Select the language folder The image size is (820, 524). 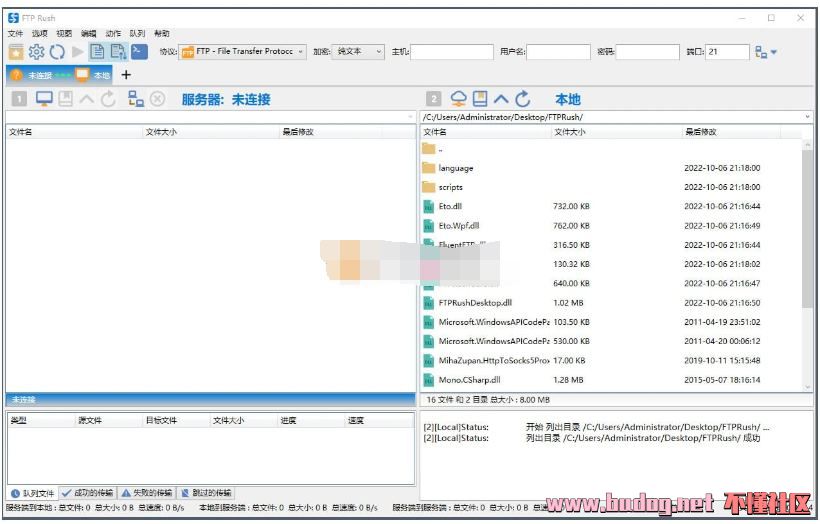610,168
